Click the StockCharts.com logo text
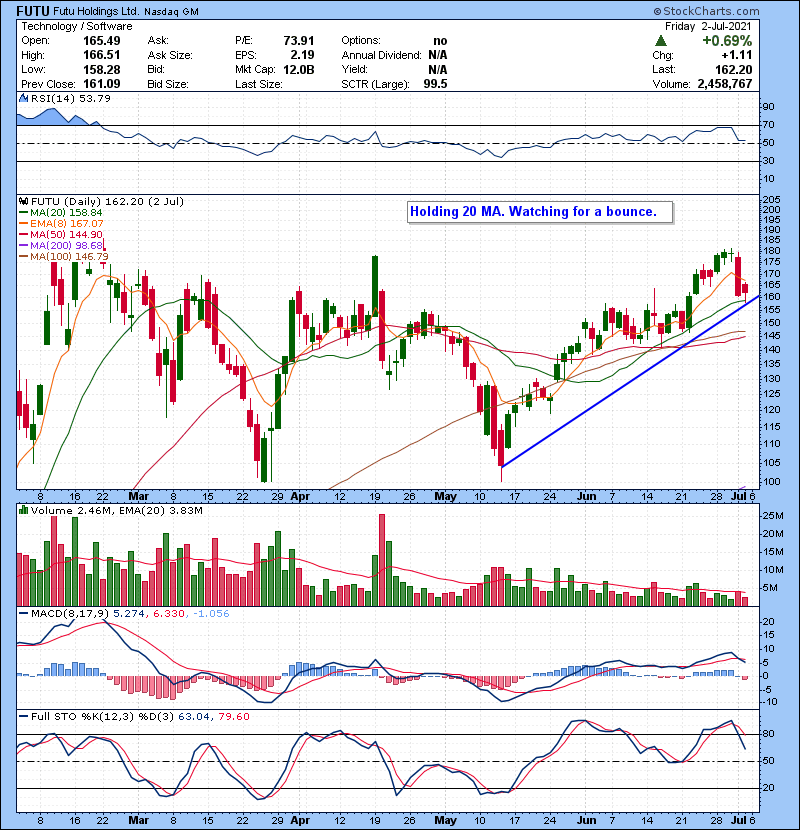This screenshot has height=830, width=800. tap(706, 11)
